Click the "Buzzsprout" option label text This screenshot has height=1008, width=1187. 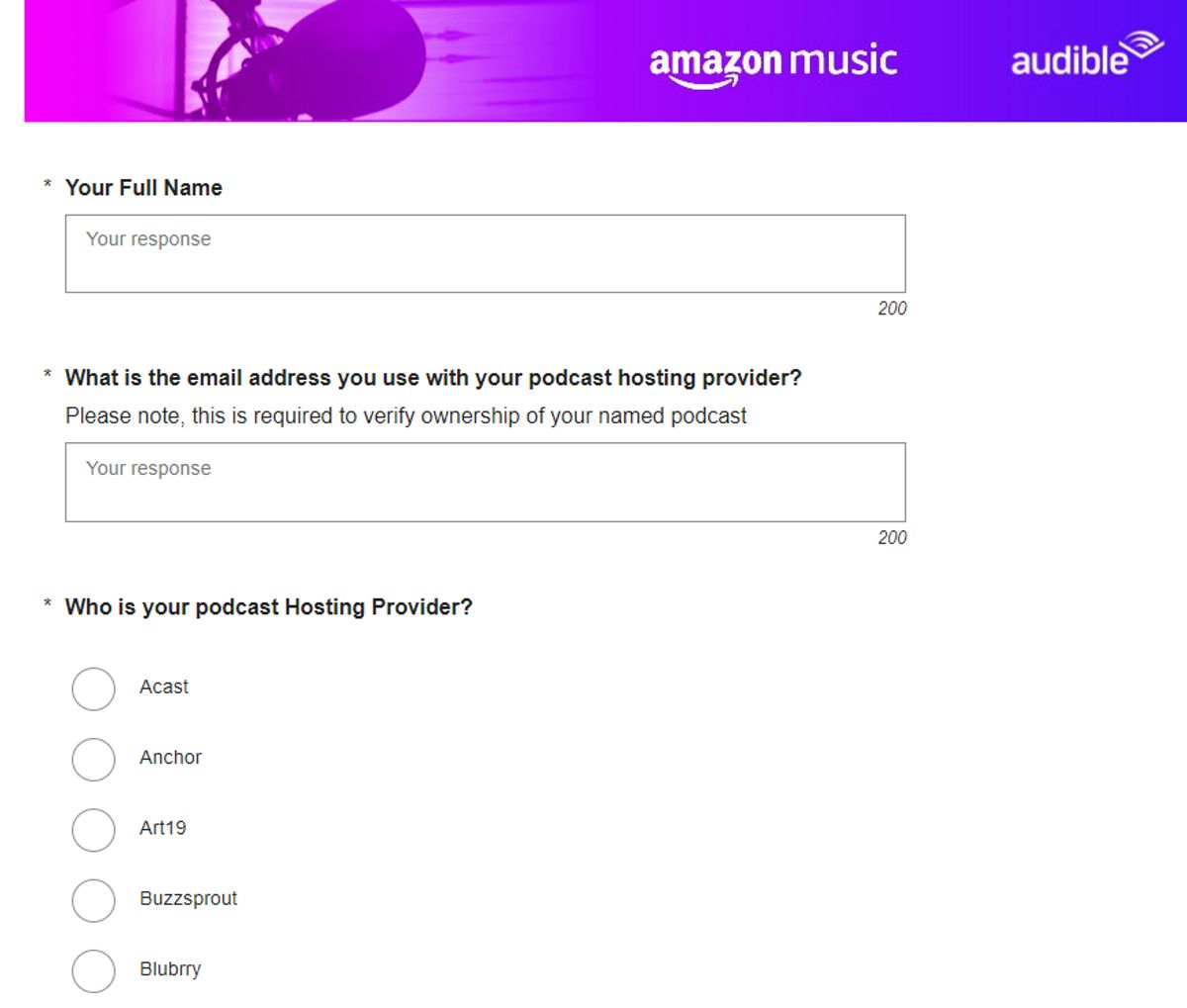pos(188,898)
